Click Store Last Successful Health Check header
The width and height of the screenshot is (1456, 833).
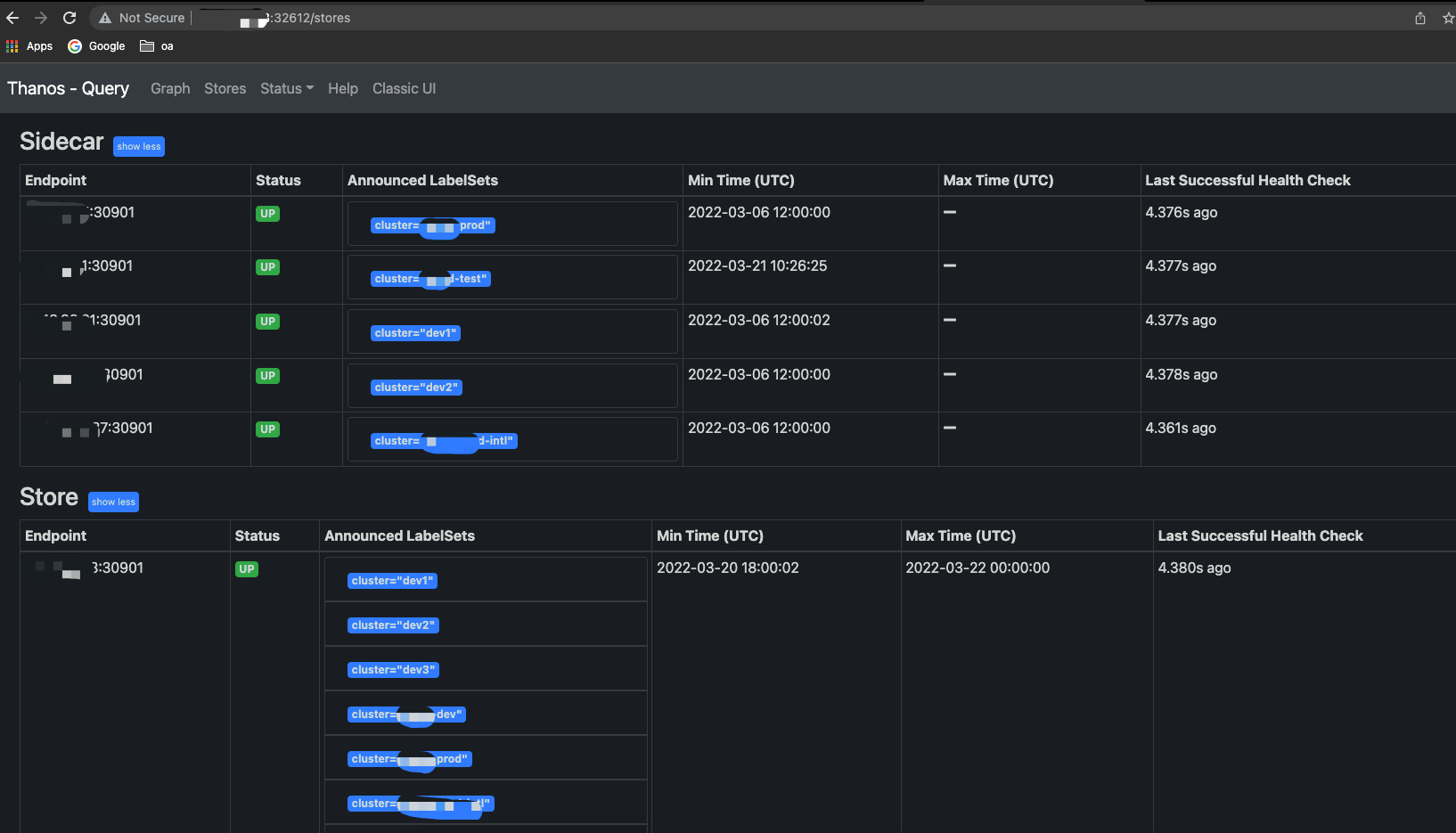[x=1260, y=535]
